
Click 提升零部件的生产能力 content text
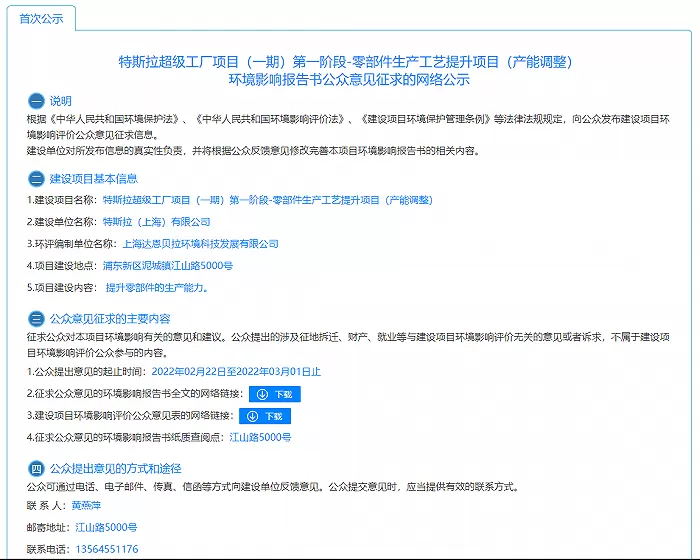[156, 288]
